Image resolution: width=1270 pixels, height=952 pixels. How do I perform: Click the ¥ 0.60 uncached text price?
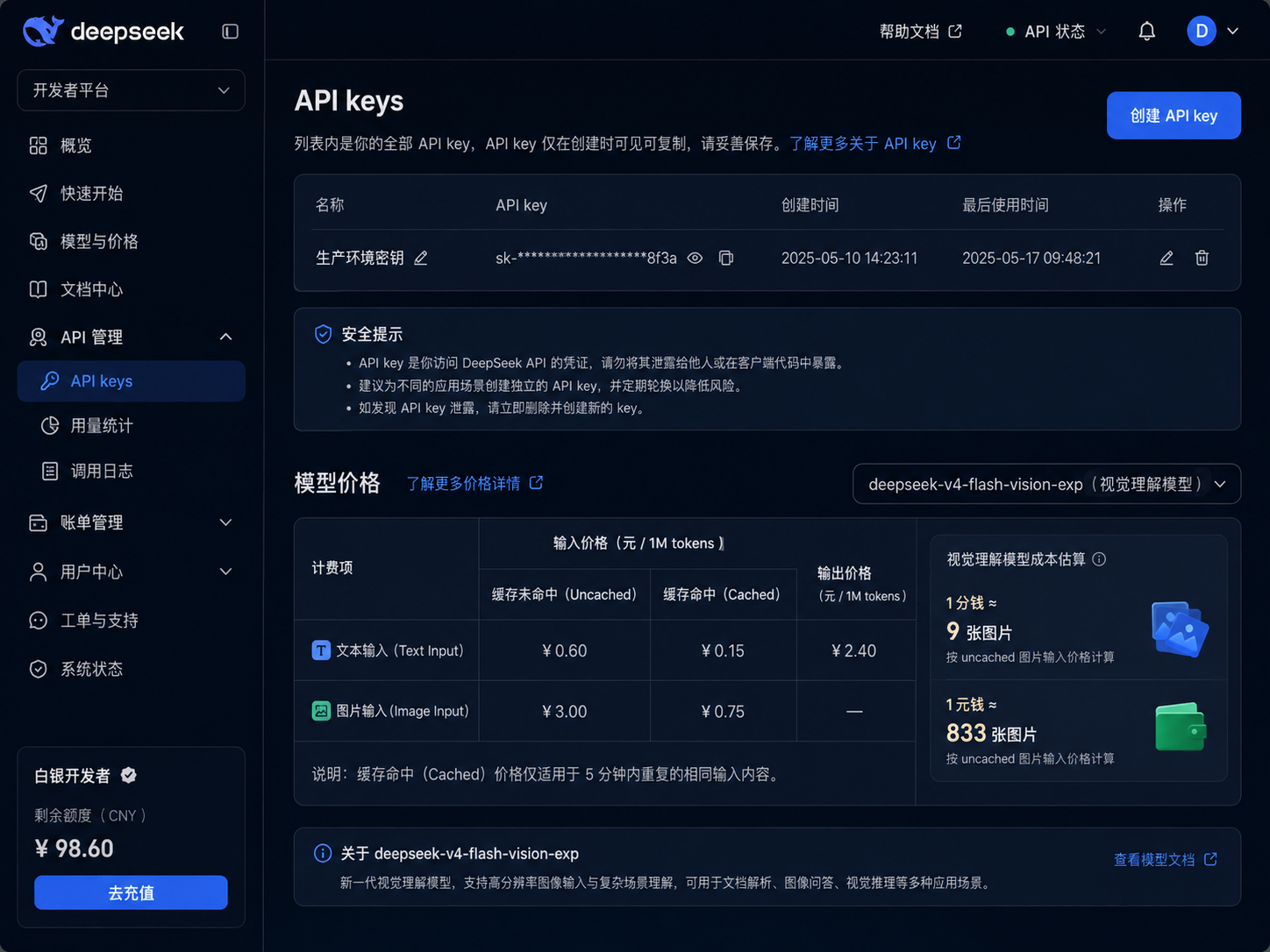[564, 650]
